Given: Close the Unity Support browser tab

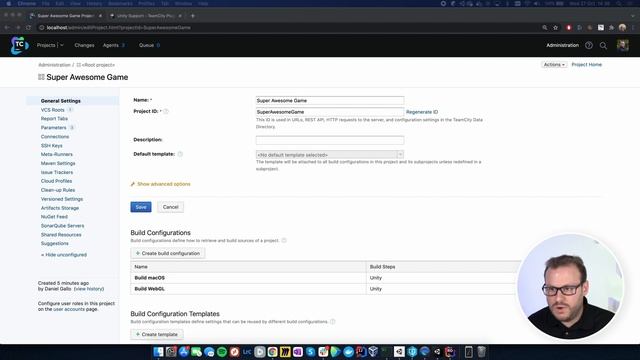Looking at the screenshot, I should [180, 16].
